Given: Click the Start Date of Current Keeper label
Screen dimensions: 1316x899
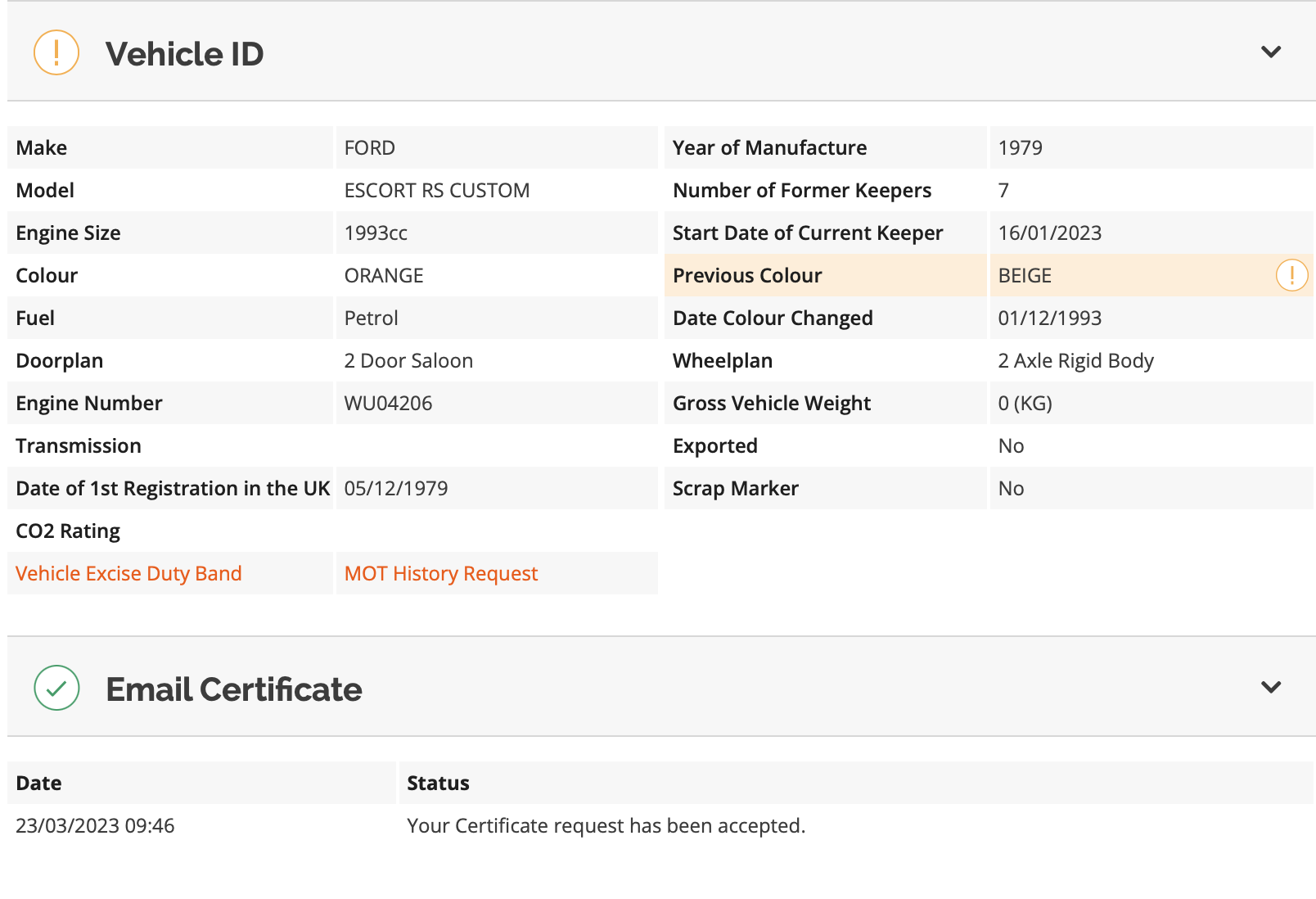Looking at the screenshot, I should 808,233.
